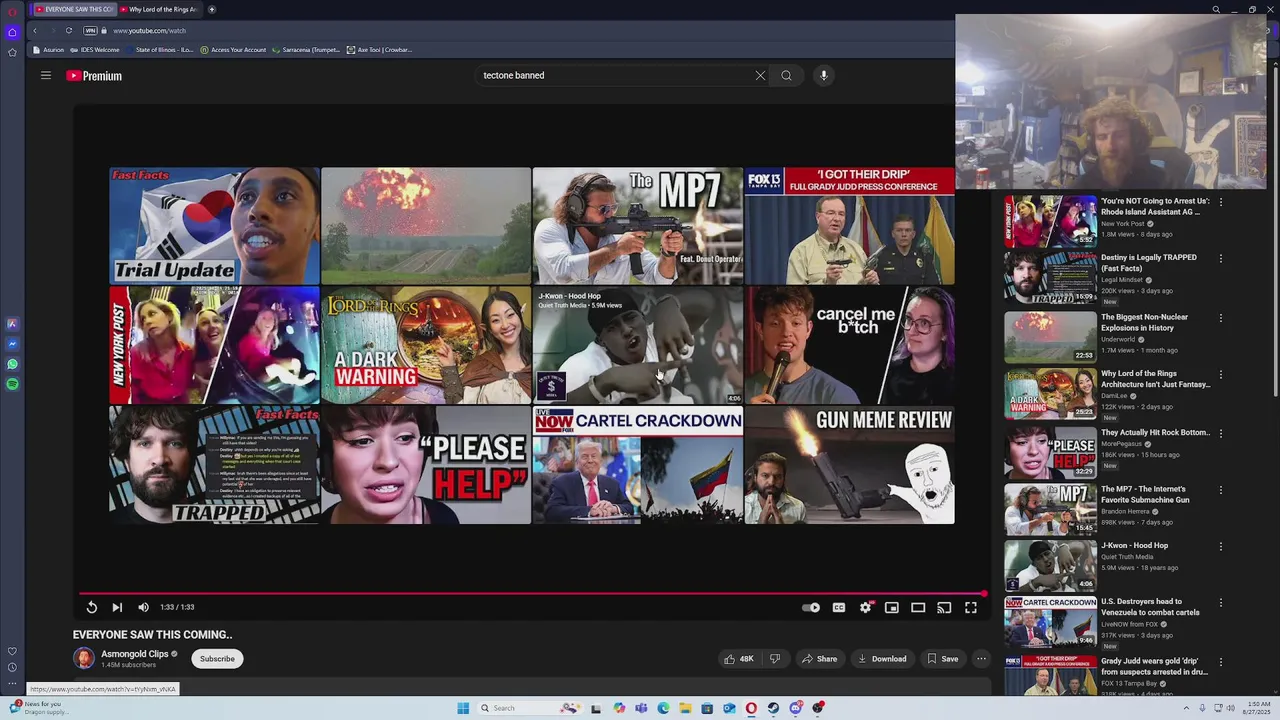This screenshot has width=1280, height=720.
Task: Activate miniplayer mode icon
Action: 892,607
